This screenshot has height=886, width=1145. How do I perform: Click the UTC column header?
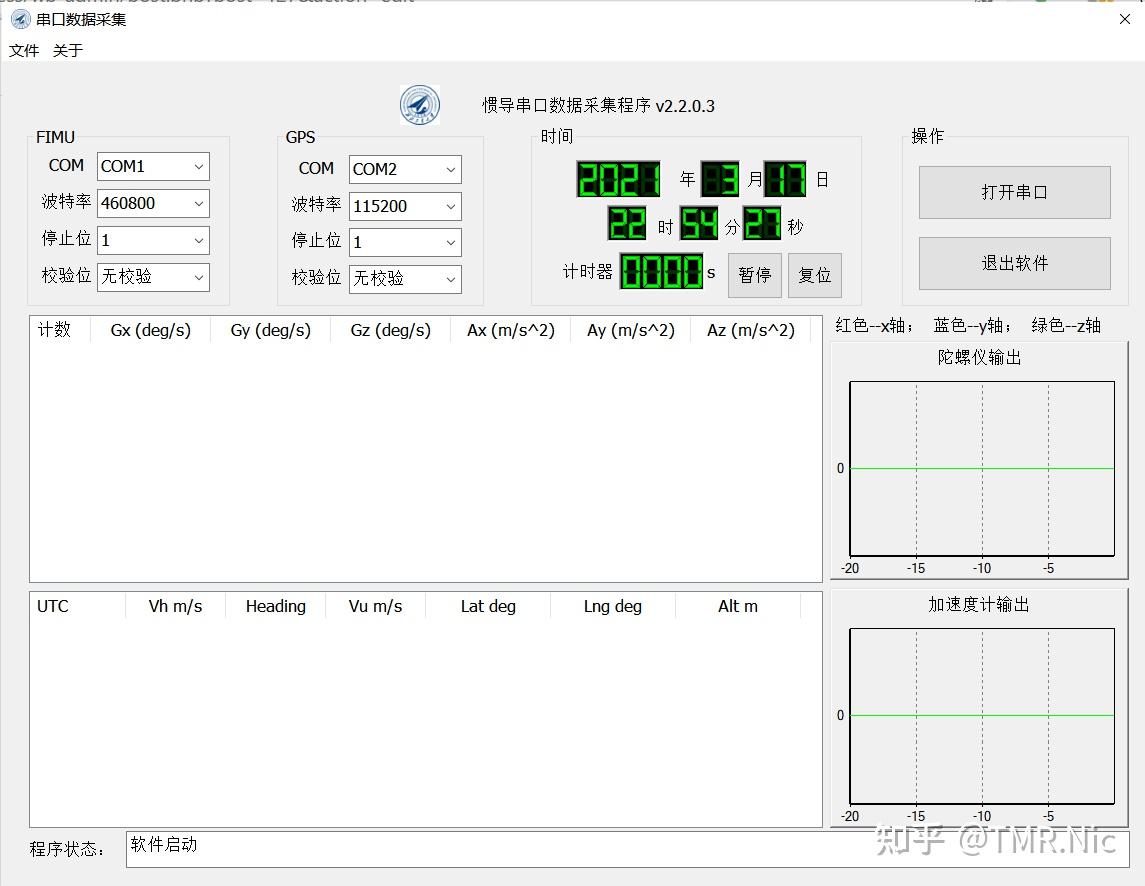(x=78, y=606)
